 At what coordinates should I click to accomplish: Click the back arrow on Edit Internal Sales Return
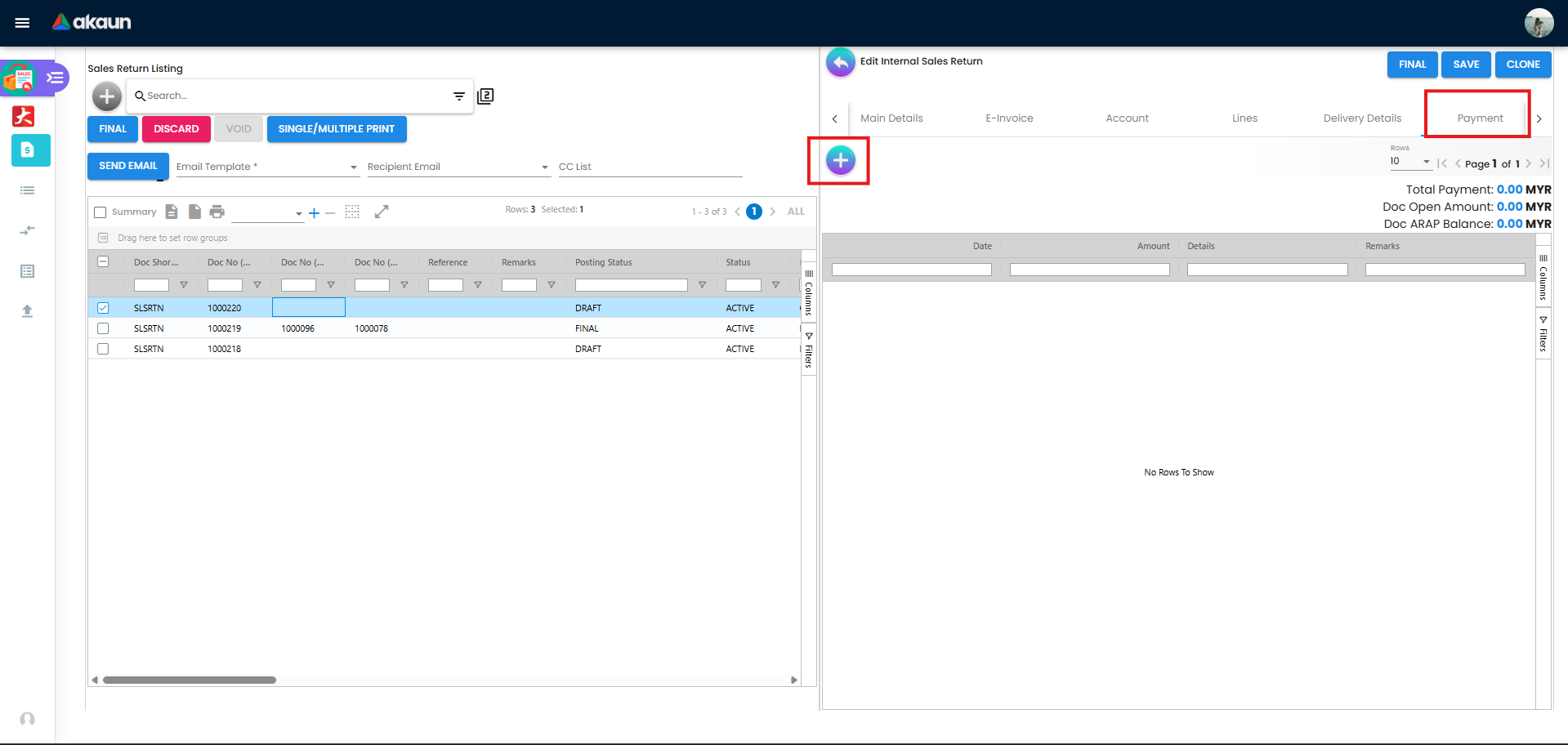click(840, 61)
